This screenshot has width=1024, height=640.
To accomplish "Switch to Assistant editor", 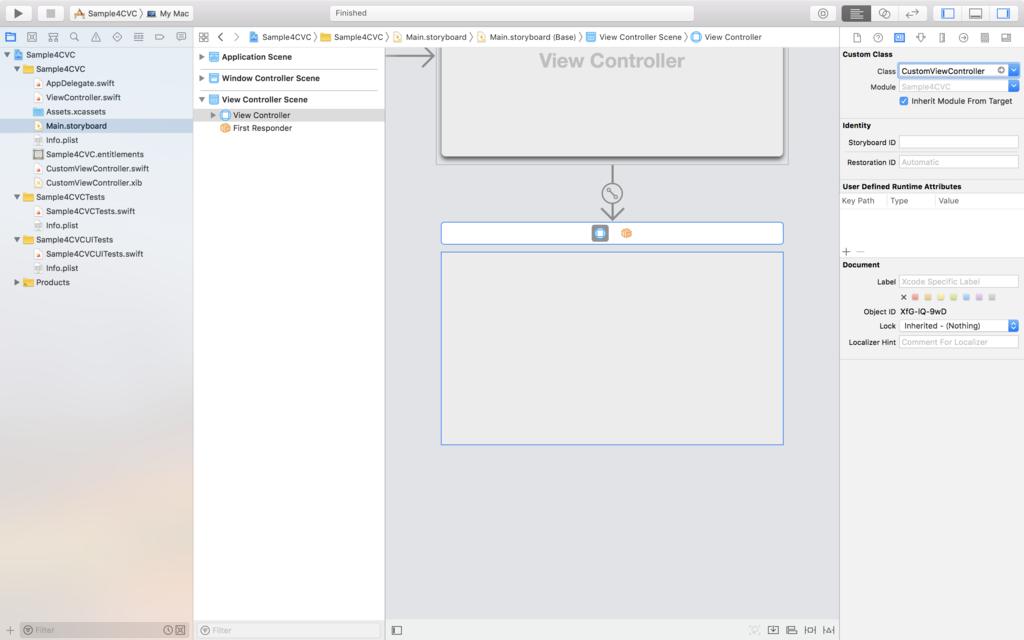I will click(x=884, y=13).
